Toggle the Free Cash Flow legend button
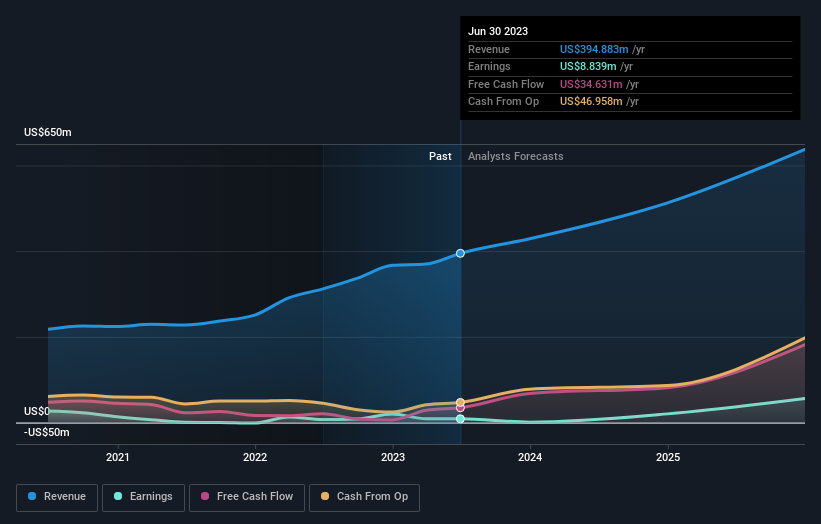 pos(247,497)
